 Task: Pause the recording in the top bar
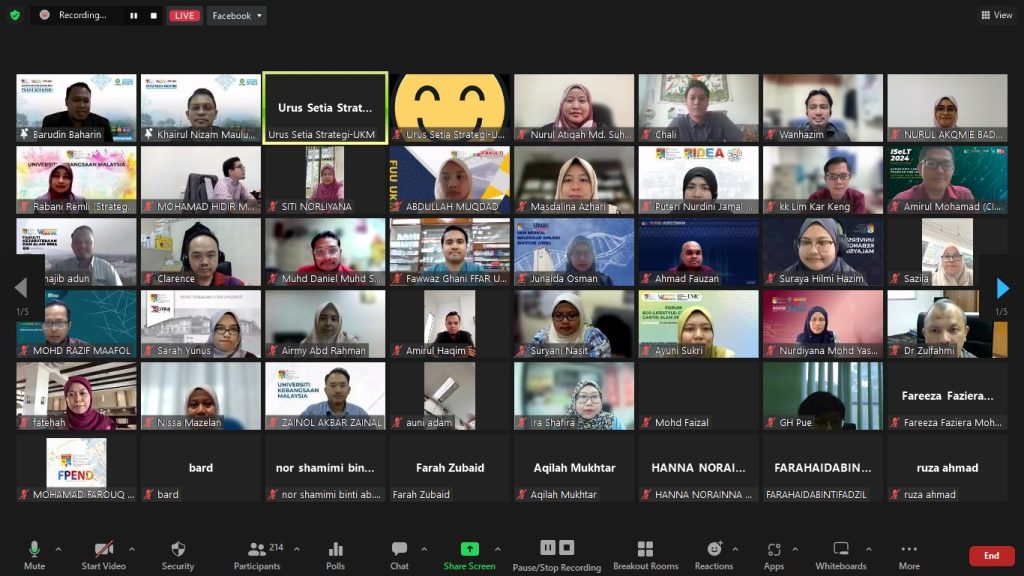click(x=134, y=15)
